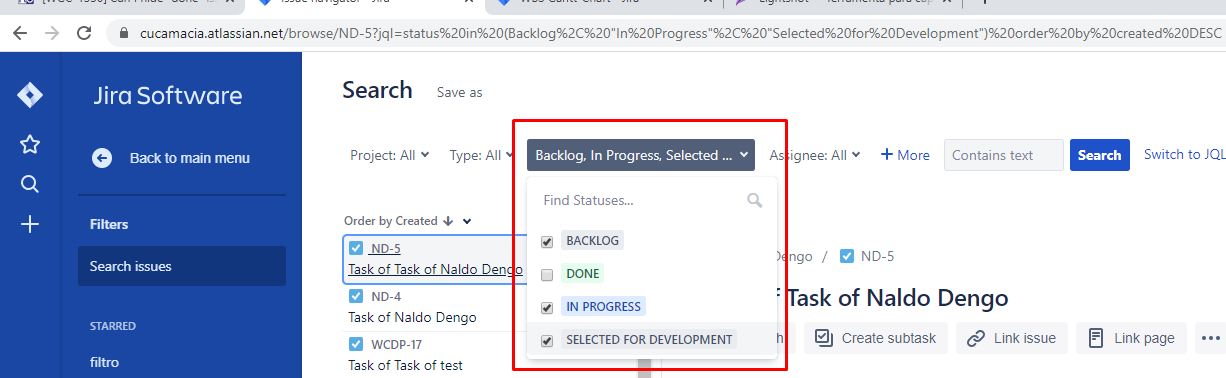Uncheck the IN PROGRESS status checkbox
Screen dimensions: 1226x378
(547, 307)
